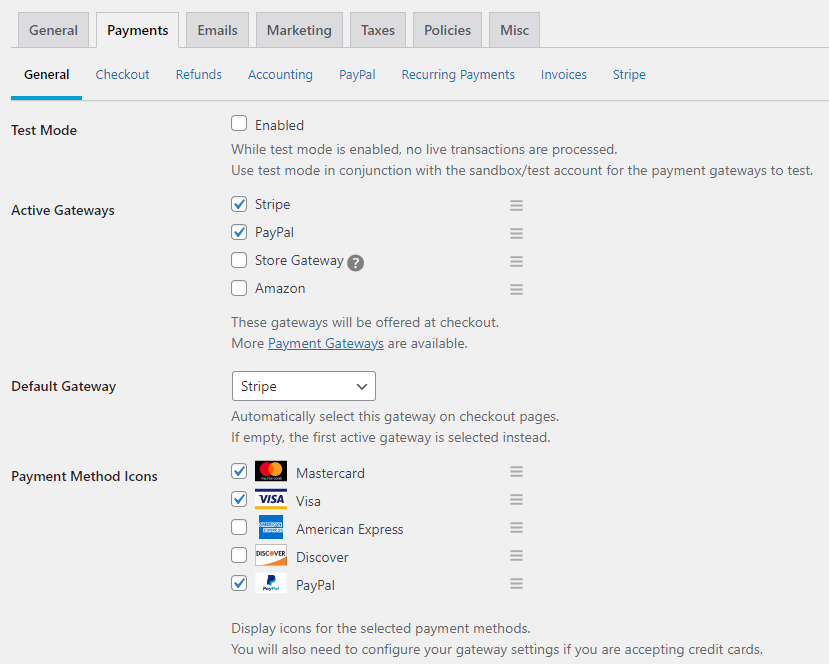The image size is (829, 664).
Task: Uncheck the Visa payment icon checkbox
Action: pos(238,499)
